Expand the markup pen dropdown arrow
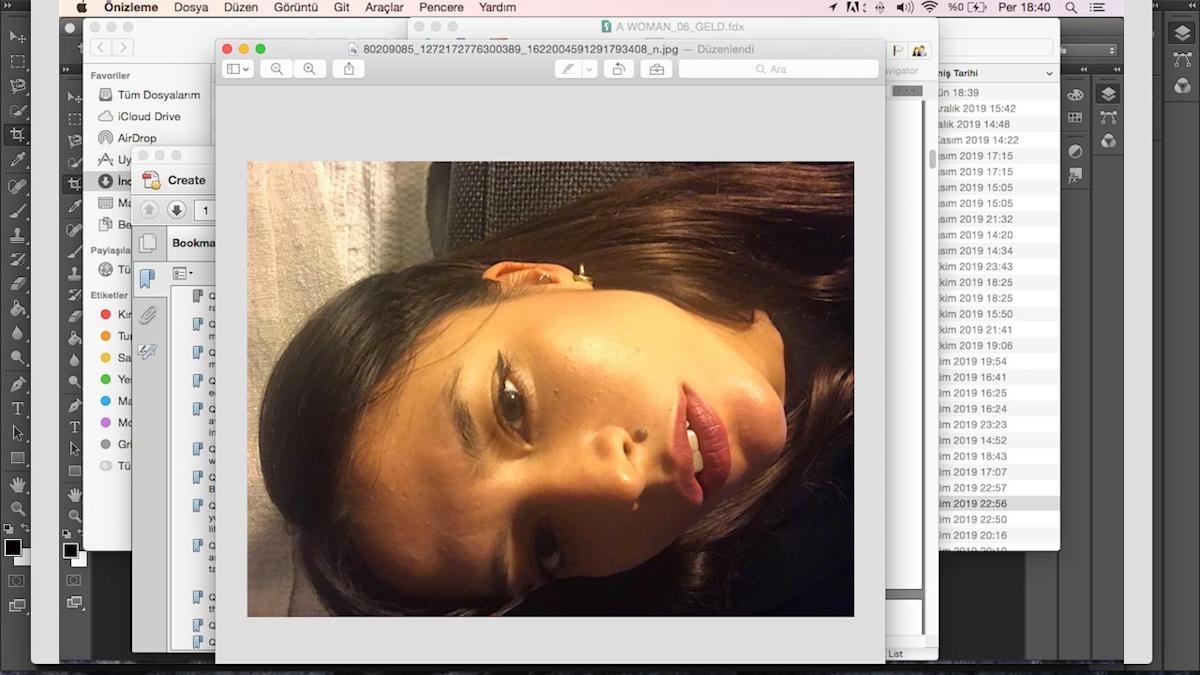1200x675 pixels. pyautogui.click(x=589, y=69)
